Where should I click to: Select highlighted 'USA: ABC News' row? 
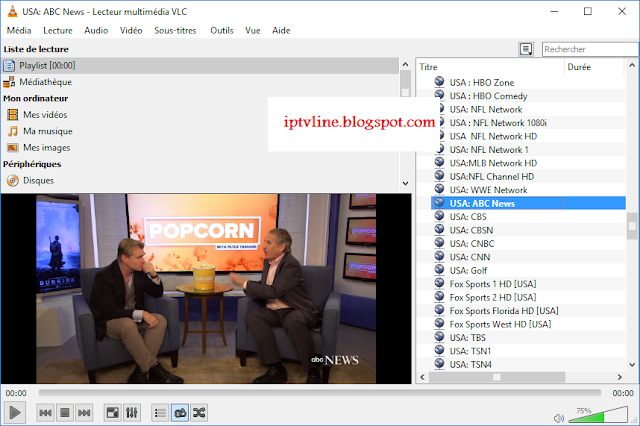pyautogui.click(x=528, y=203)
